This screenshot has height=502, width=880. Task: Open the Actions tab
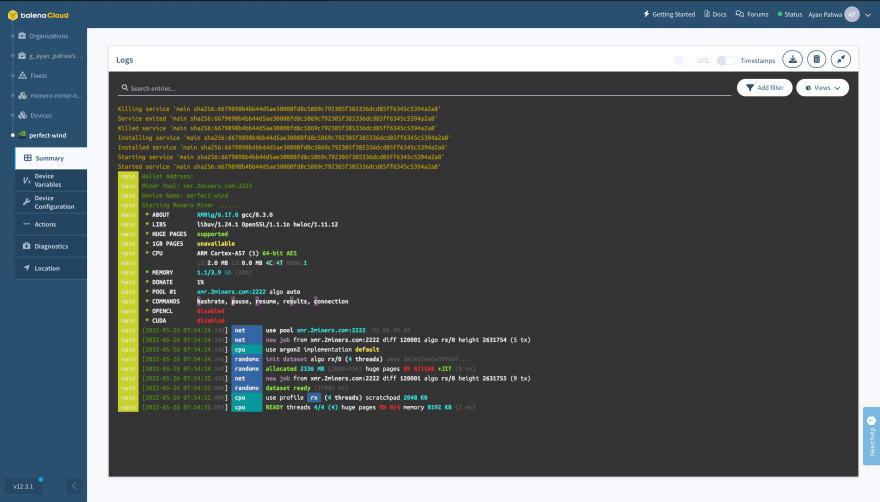tap(51, 224)
